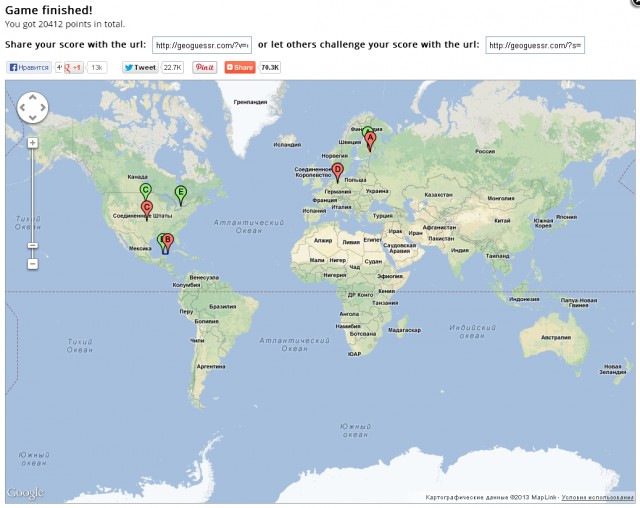Click the Япония map label
Viewport: 640px width, 508px height.
point(566,217)
